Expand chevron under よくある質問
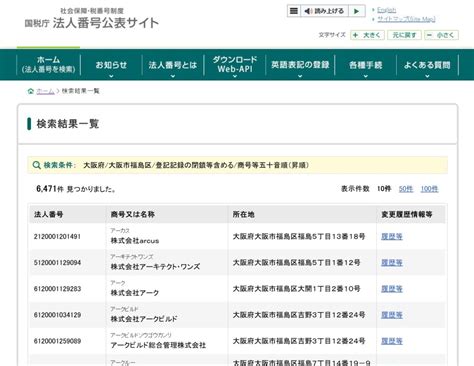474x366 pixels. [x=427, y=76]
